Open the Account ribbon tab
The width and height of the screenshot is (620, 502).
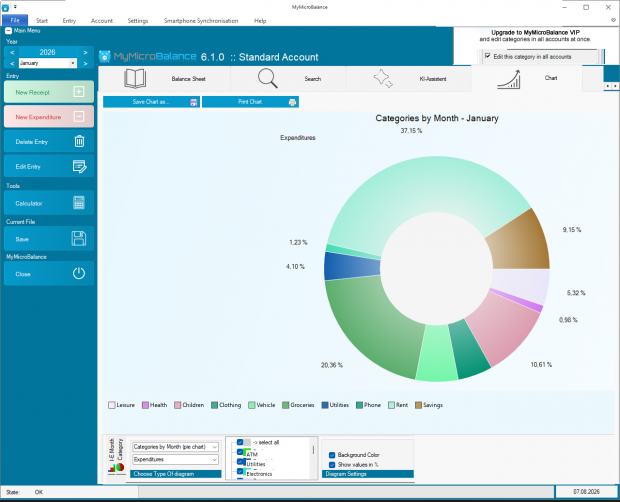coord(102,21)
